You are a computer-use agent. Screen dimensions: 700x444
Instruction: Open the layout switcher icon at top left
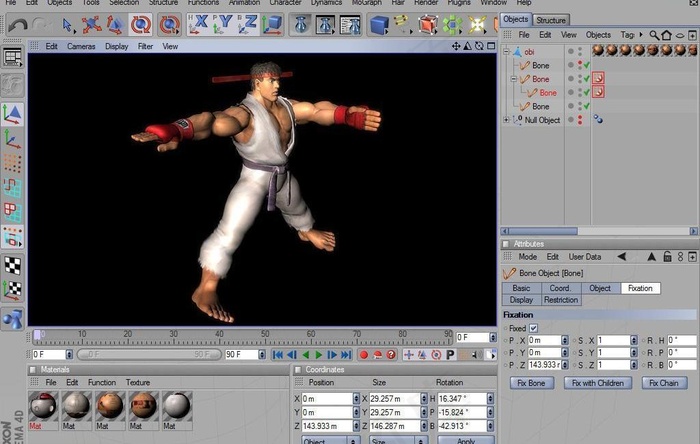(12, 58)
